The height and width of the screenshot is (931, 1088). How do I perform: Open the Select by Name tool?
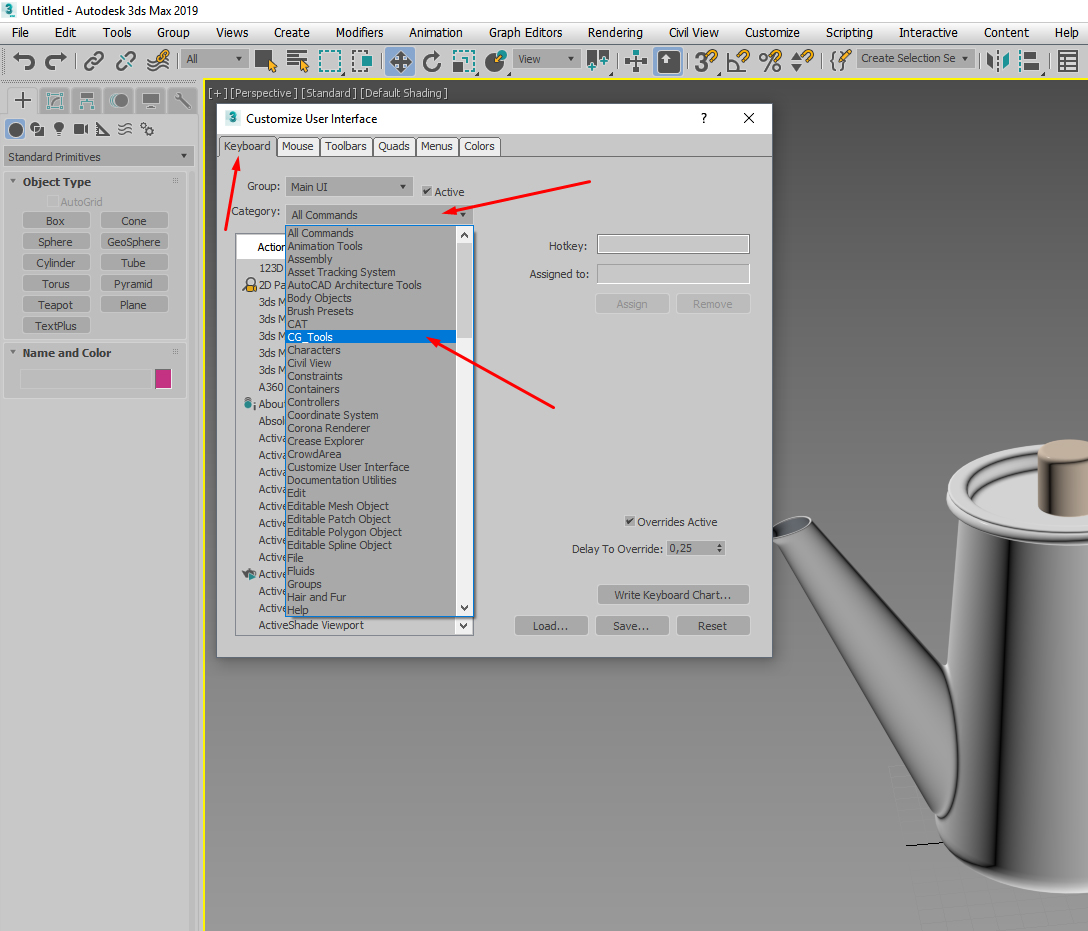pyautogui.click(x=298, y=61)
